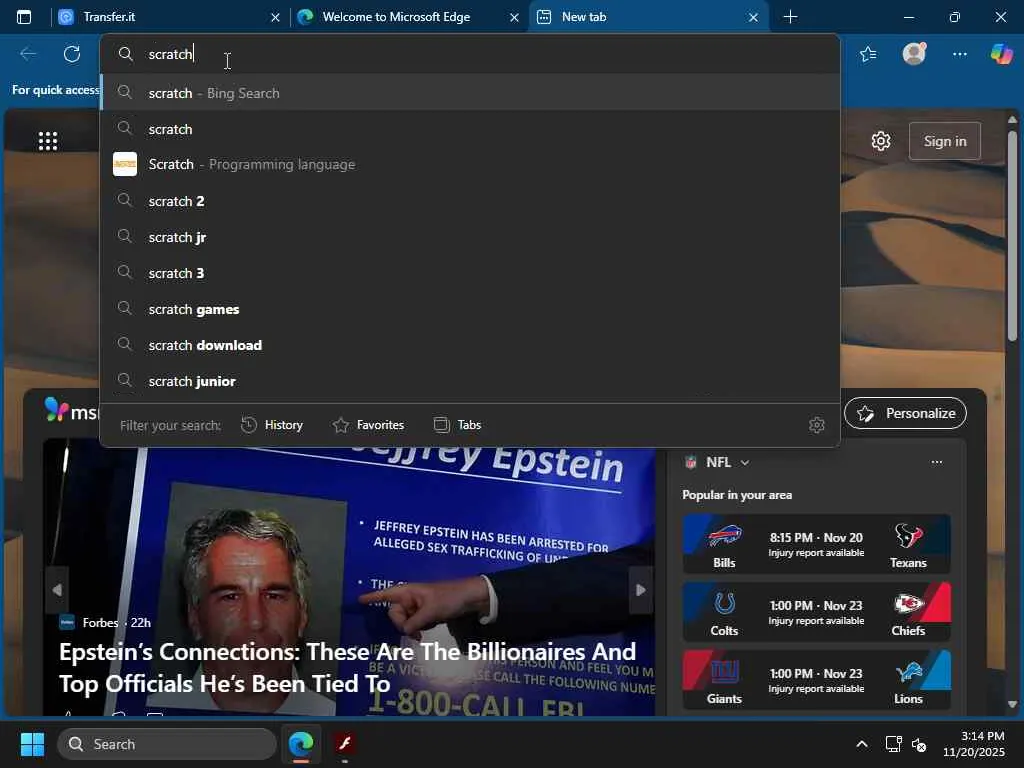Open the Epstein's Connections headline article
The height and width of the screenshot is (768, 1024).
click(x=347, y=667)
